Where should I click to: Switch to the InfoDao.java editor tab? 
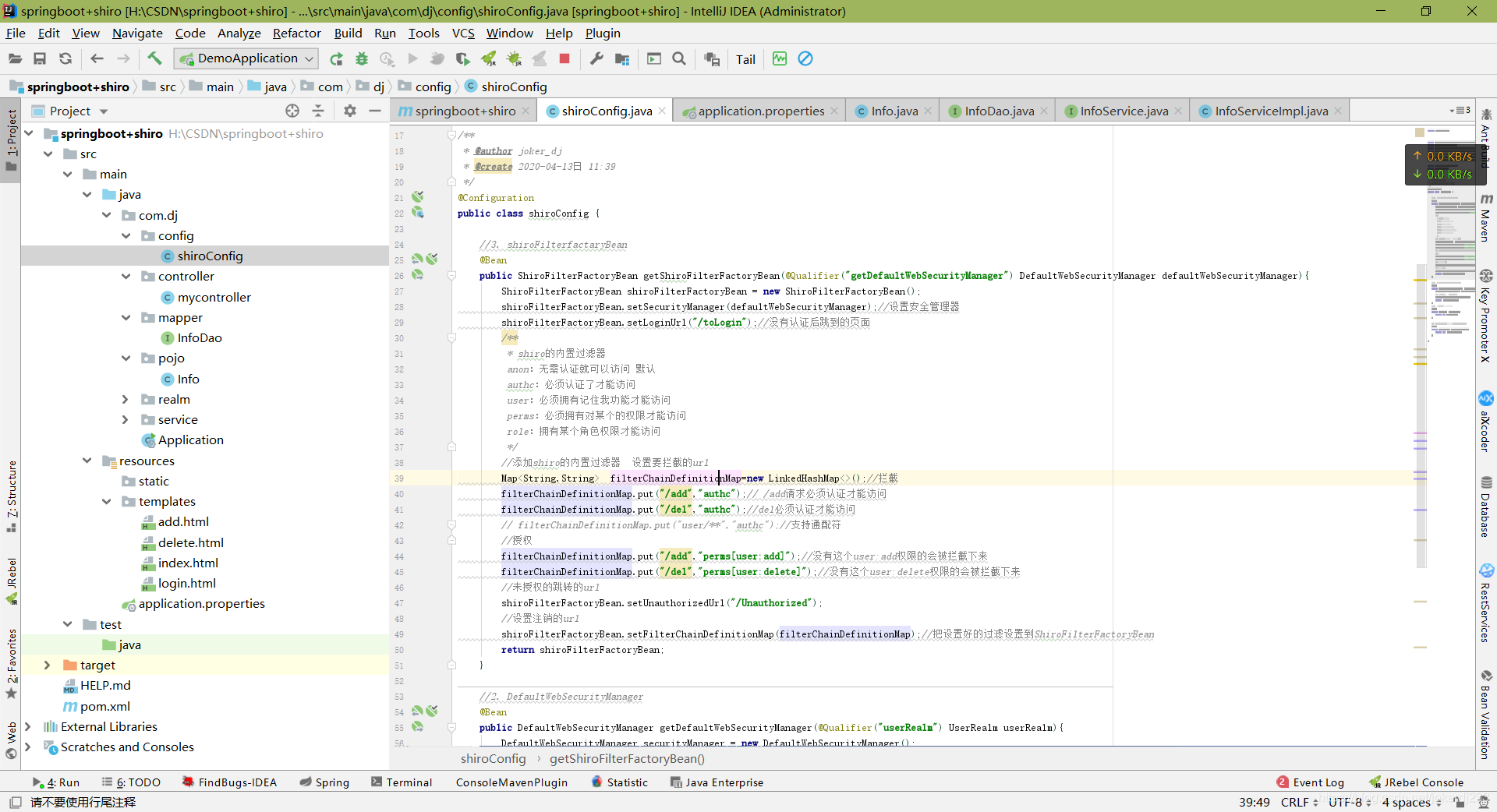999,111
